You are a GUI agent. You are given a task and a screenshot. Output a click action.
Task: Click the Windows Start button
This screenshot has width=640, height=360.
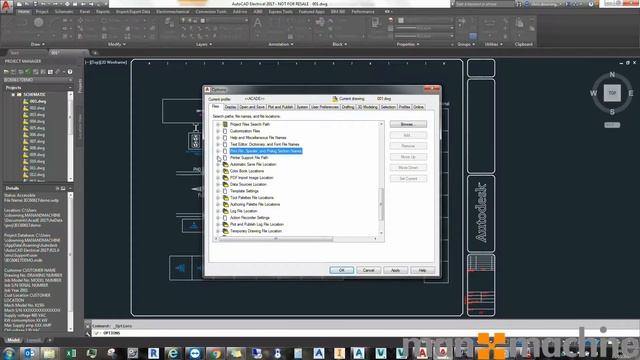point(9,353)
